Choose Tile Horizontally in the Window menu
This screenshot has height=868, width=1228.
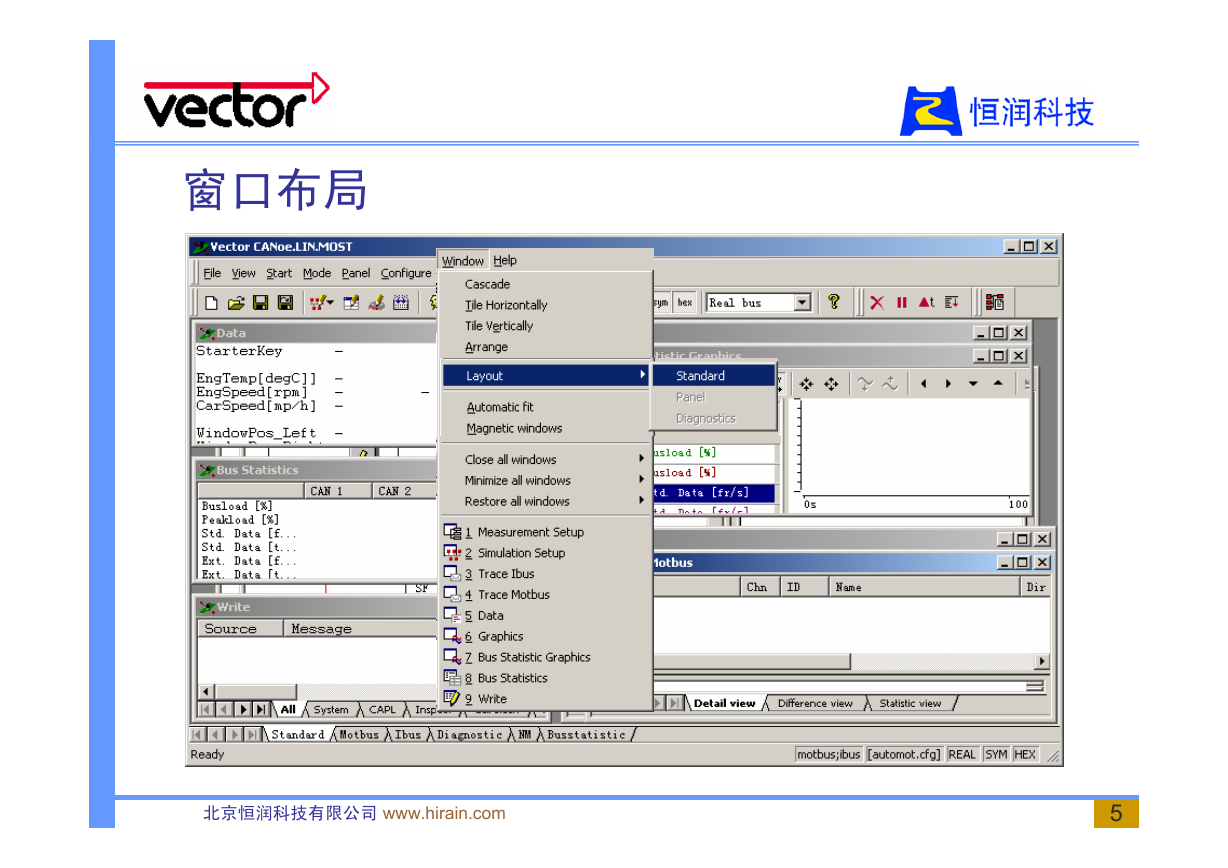[x=547, y=305]
